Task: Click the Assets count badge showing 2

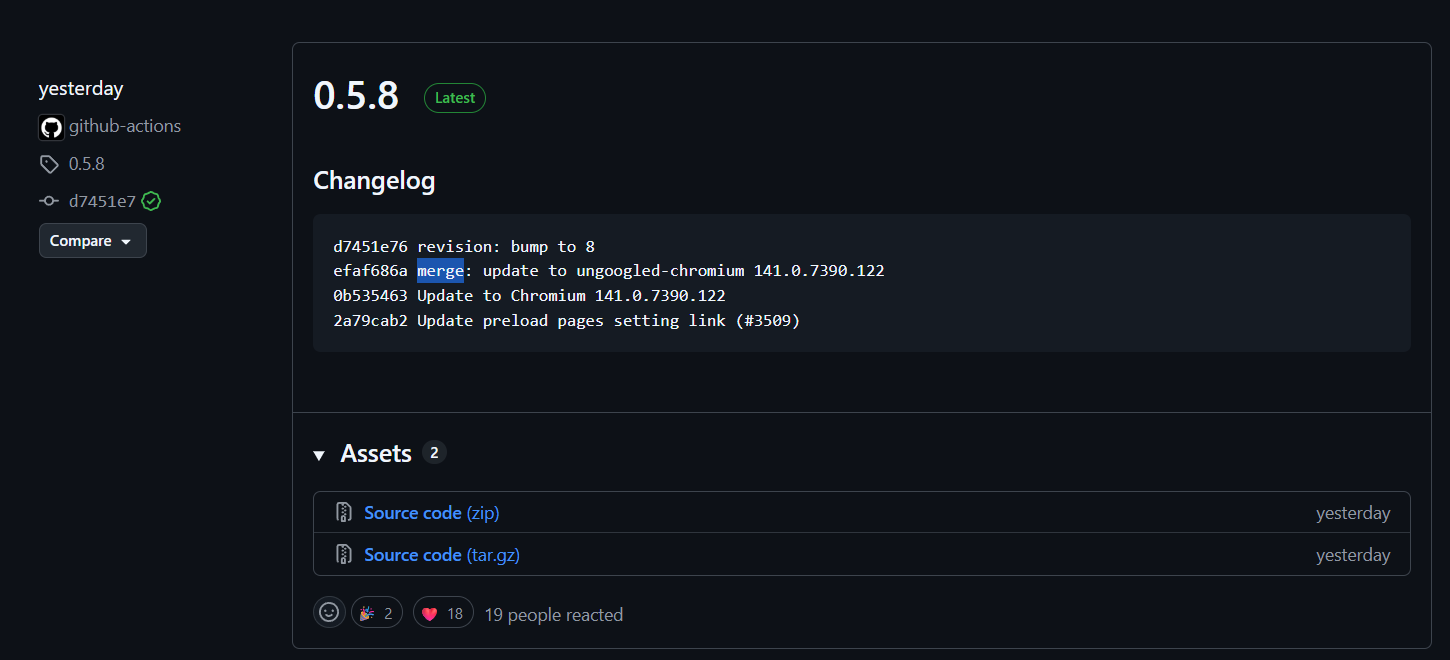Action: (434, 453)
